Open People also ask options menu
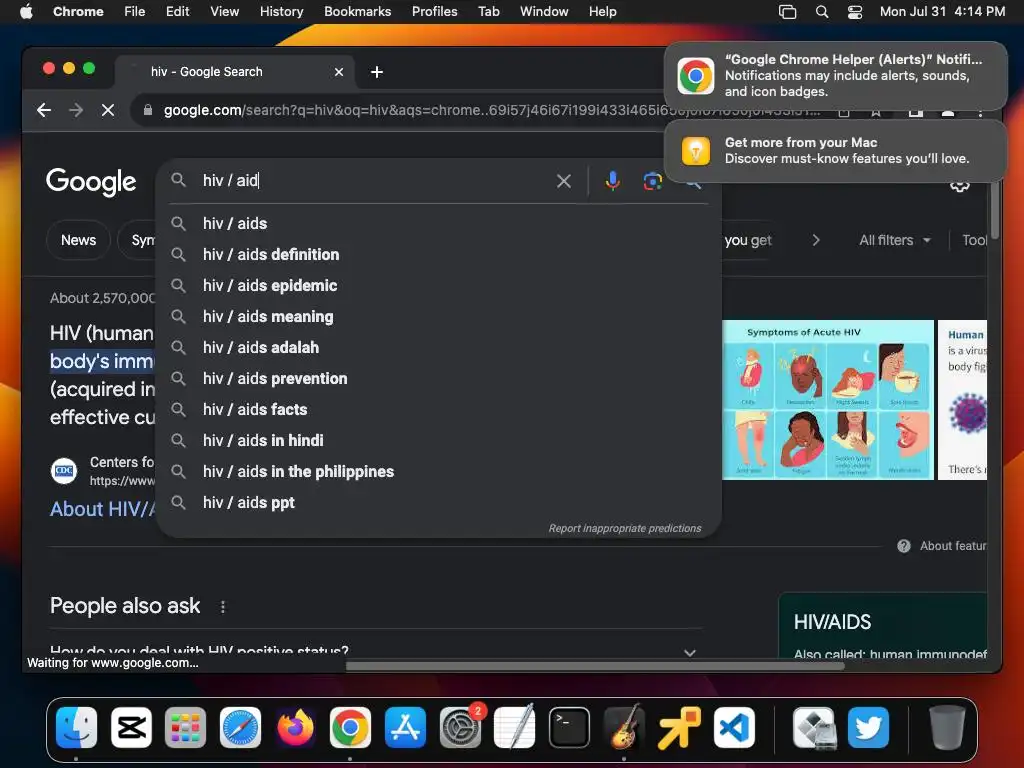This screenshot has width=1024, height=768. point(223,607)
